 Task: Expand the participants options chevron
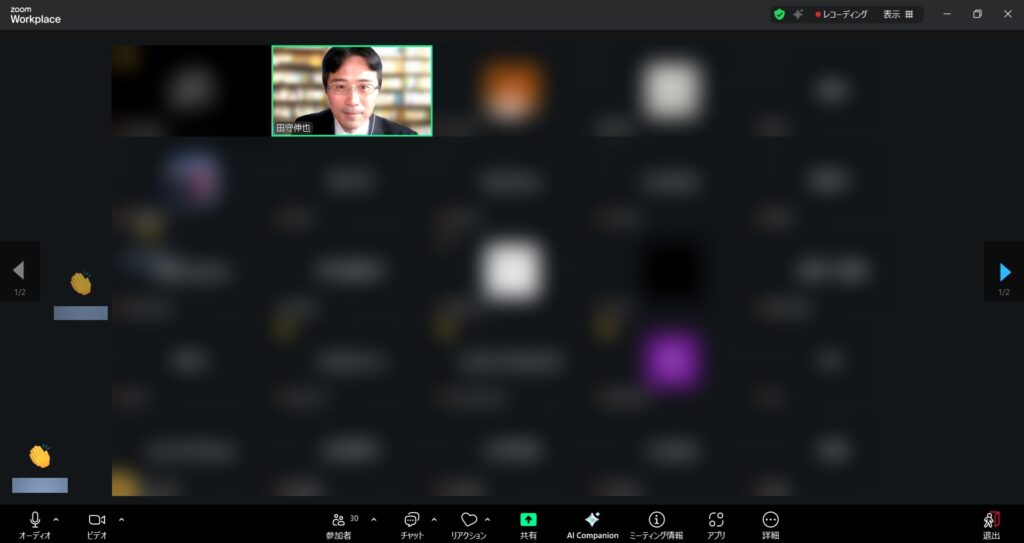click(x=374, y=519)
